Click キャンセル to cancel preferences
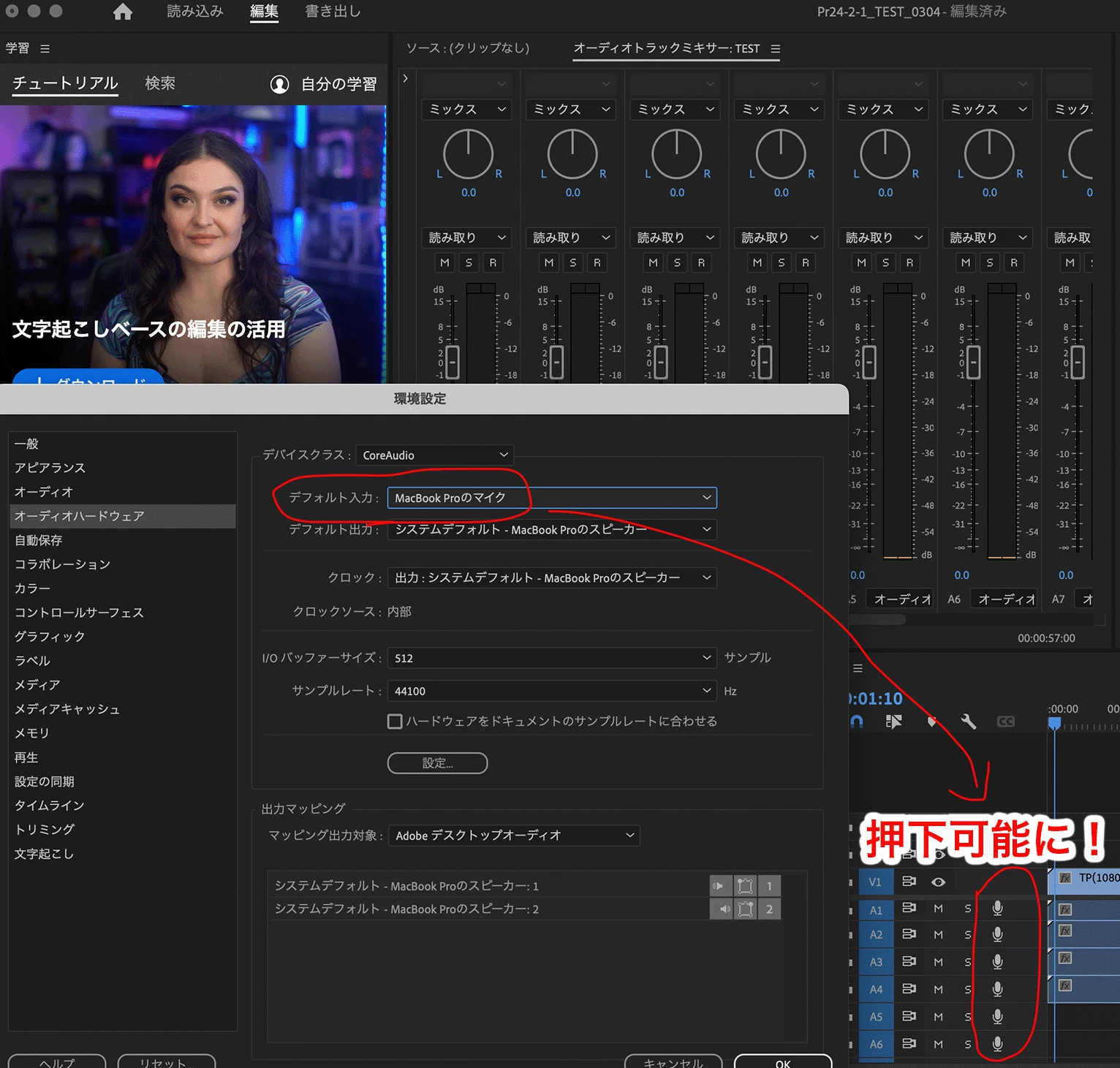 (x=673, y=1062)
